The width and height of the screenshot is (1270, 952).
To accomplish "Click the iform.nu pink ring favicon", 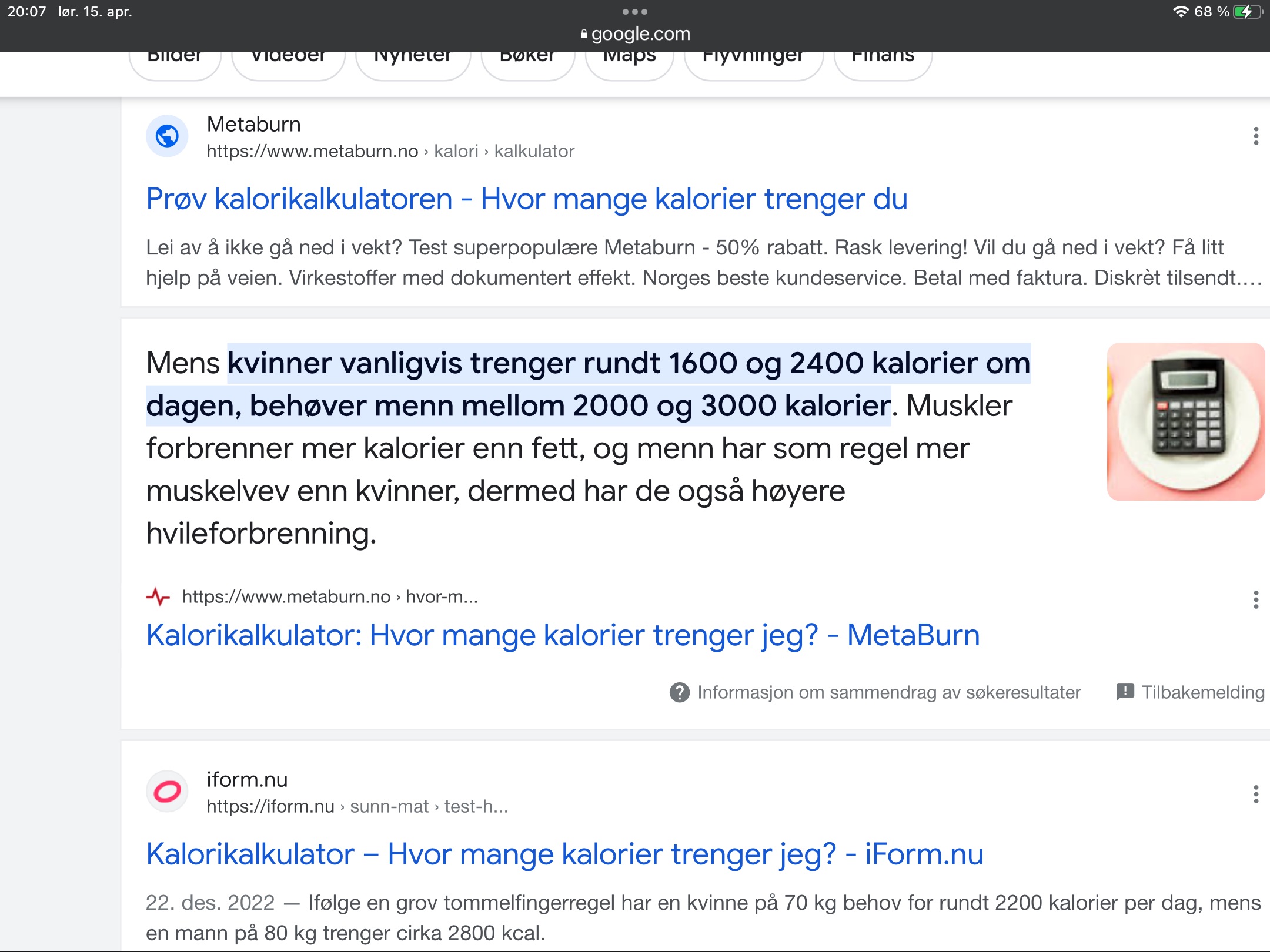I will [x=167, y=792].
